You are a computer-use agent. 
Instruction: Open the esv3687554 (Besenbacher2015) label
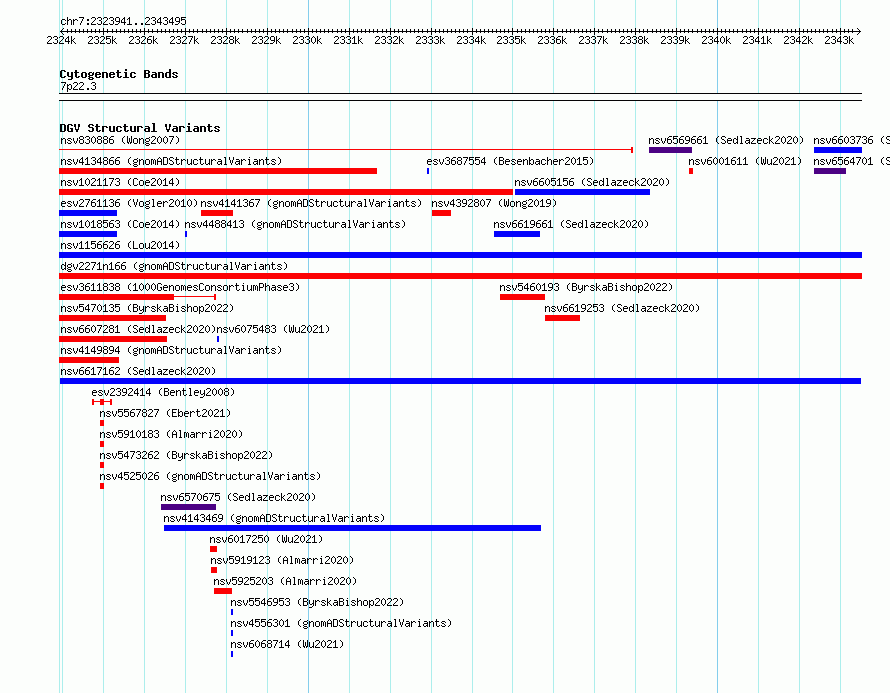coord(510,161)
